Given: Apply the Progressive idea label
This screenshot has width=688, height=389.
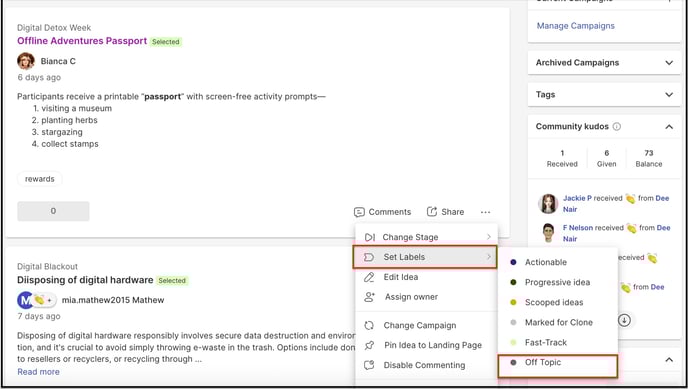Looking at the screenshot, I should [558, 282].
